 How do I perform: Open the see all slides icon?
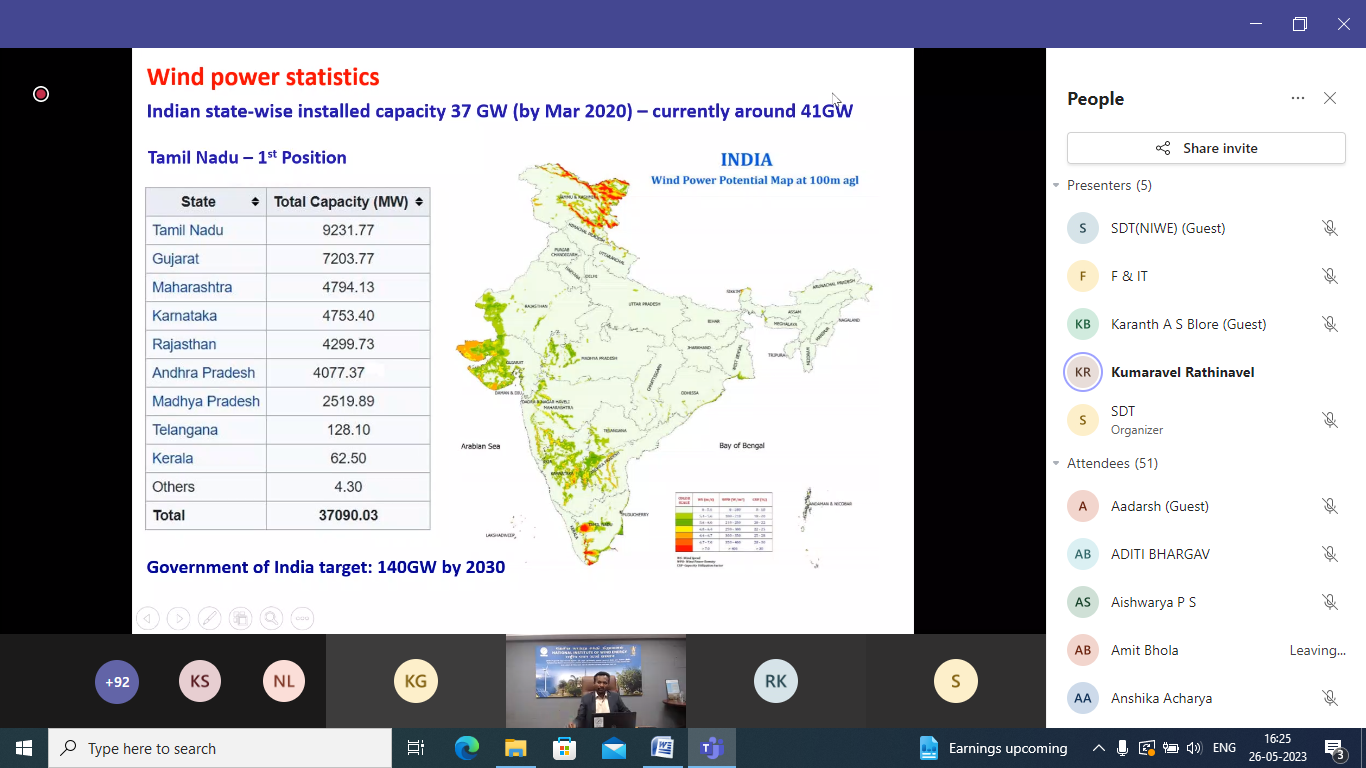pyautogui.click(x=240, y=619)
